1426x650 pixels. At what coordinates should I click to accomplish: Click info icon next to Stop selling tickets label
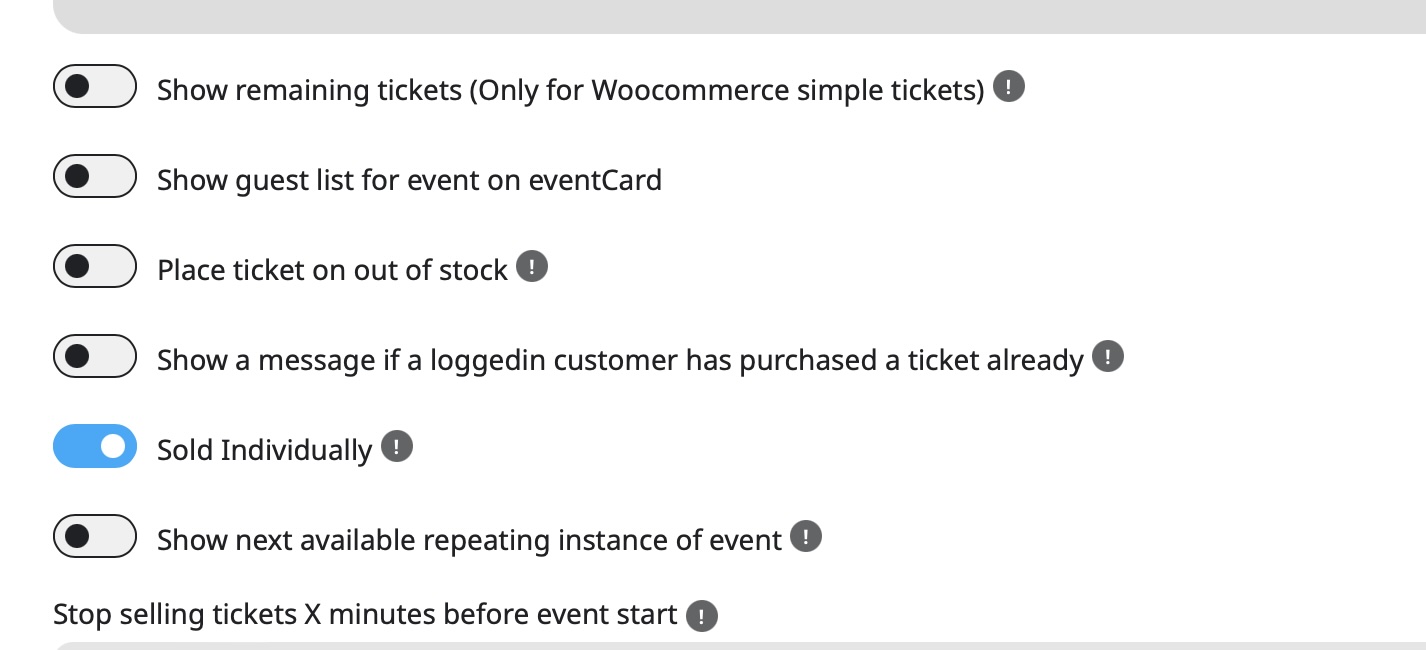tap(702, 616)
